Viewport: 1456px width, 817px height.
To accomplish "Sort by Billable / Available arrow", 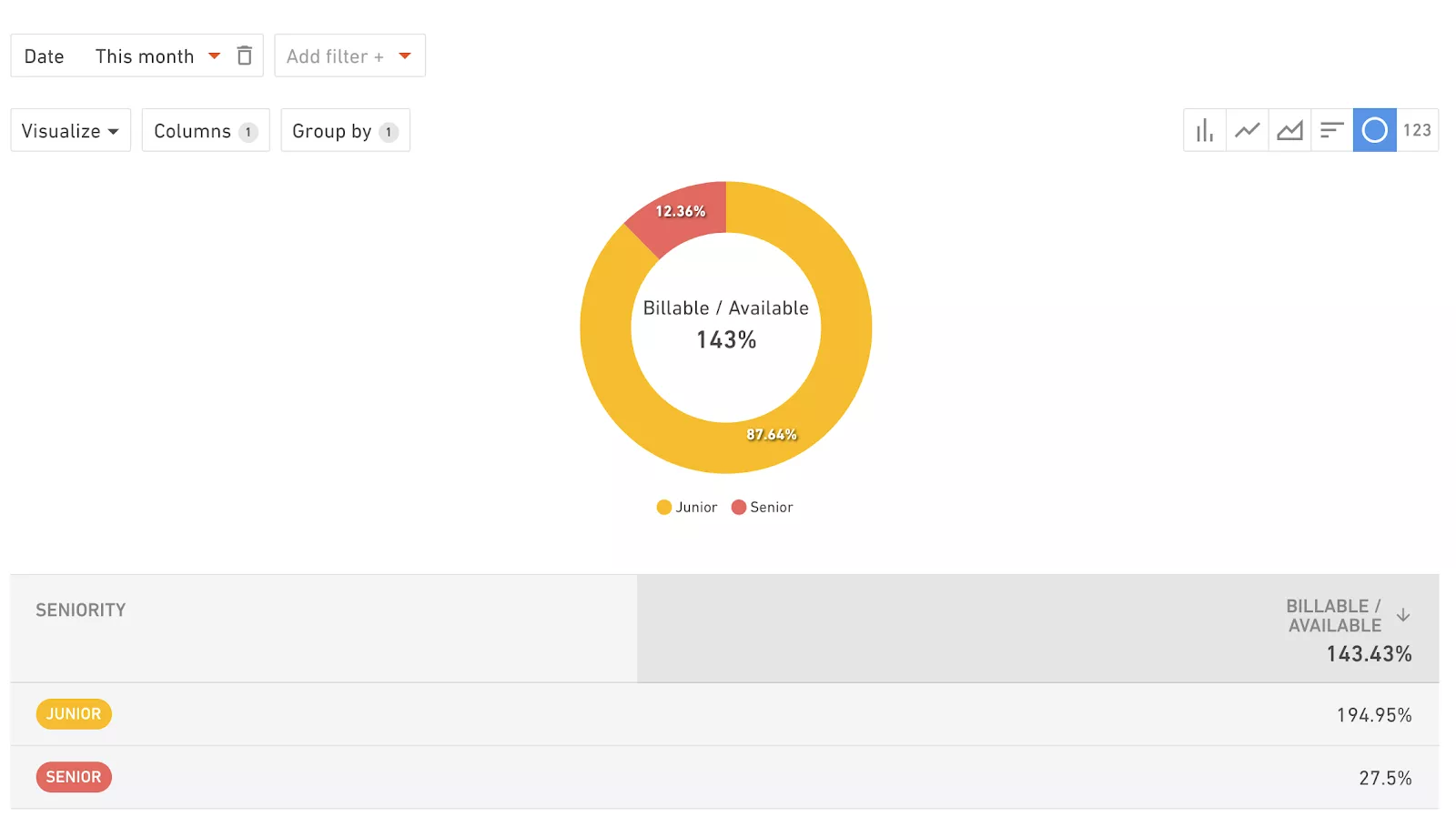I will [1403, 615].
